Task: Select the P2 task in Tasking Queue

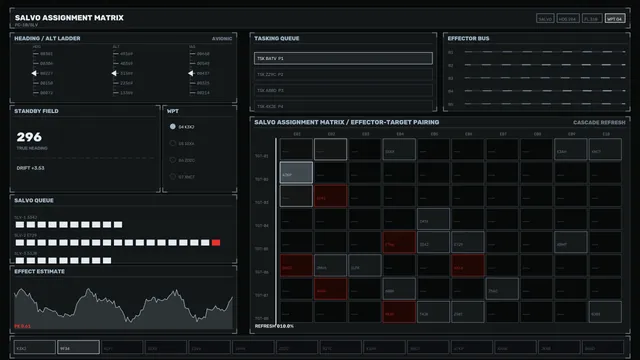Action: 343,74
